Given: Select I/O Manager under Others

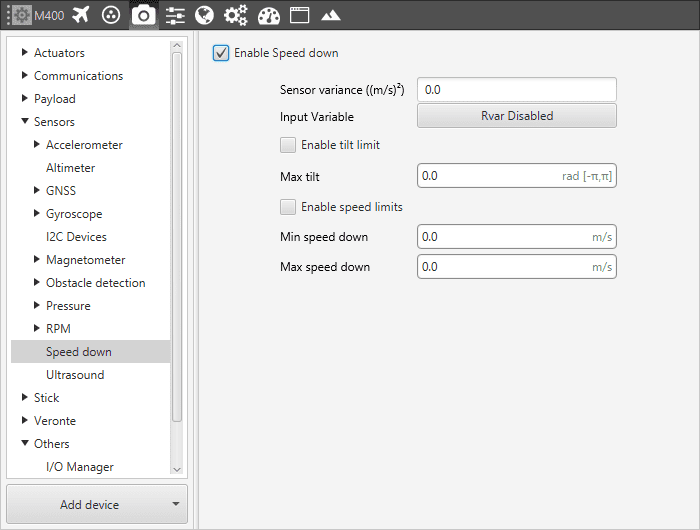Looking at the screenshot, I should pyautogui.click(x=80, y=467).
